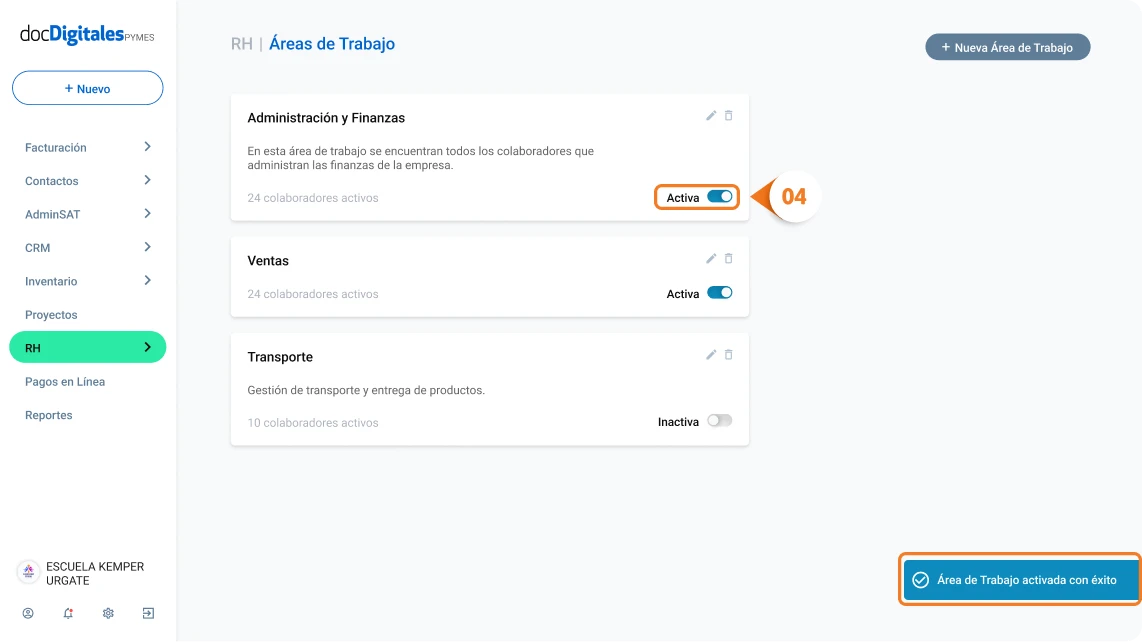Viewport: 1142px width, 642px height.
Task: Click the pencil edit icon for Ventas
Action: (x=711, y=259)
